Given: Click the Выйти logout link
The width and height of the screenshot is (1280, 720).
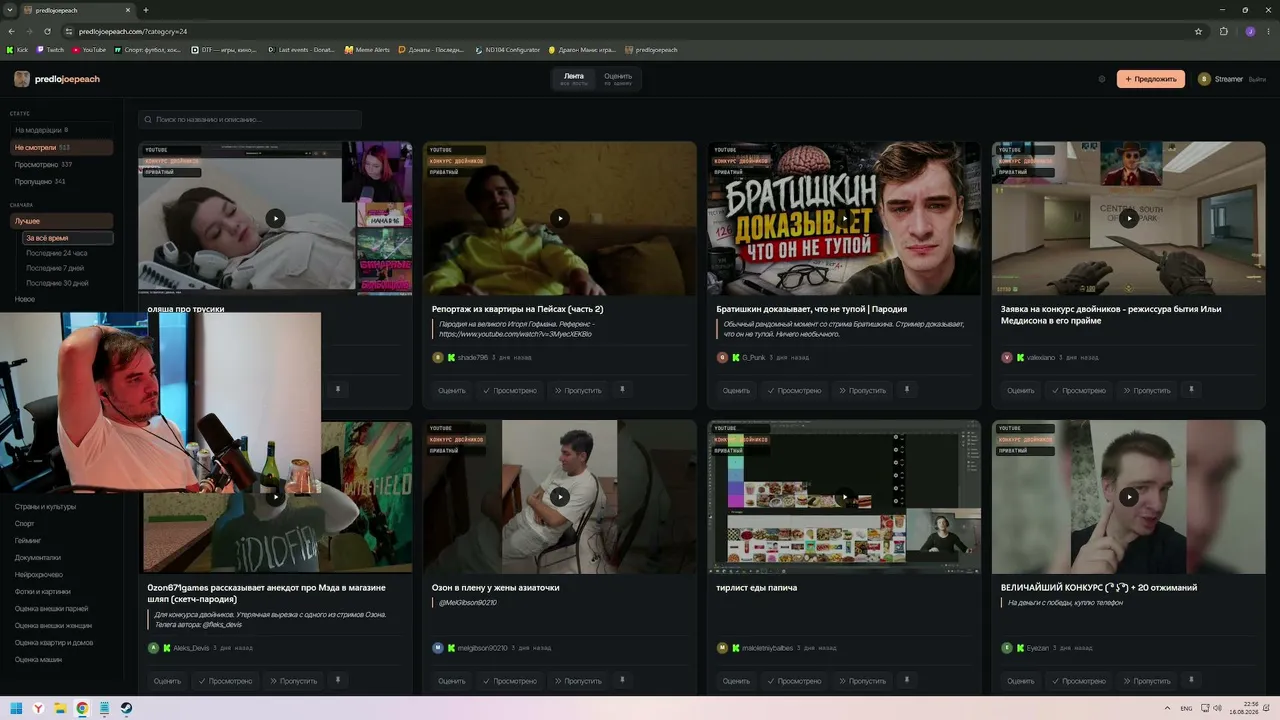Looking at the screenshot, I should [x=1257, y=79].
